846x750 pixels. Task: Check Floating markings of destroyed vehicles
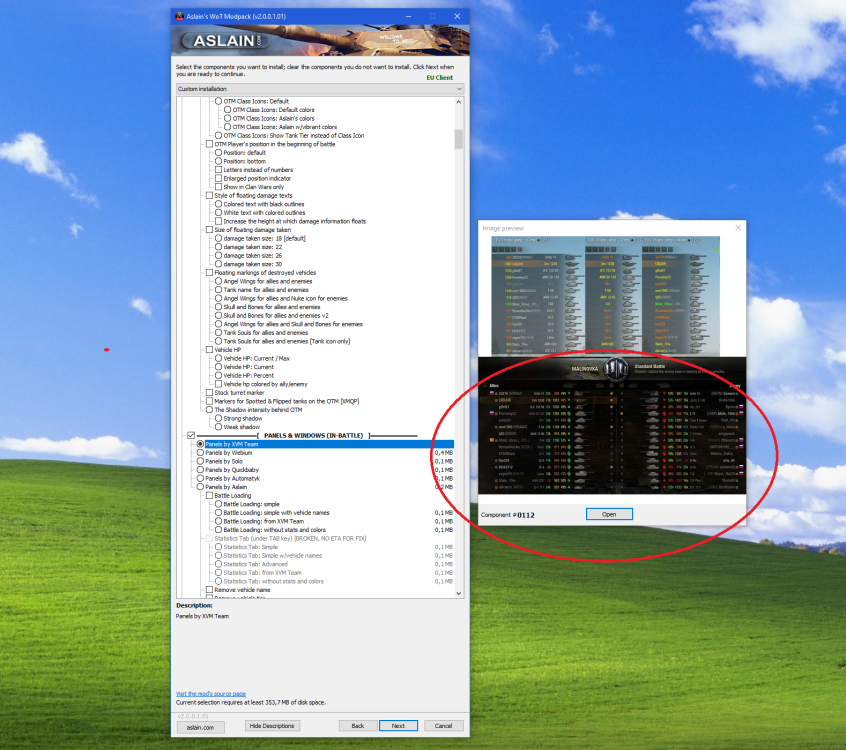[209, 272]
